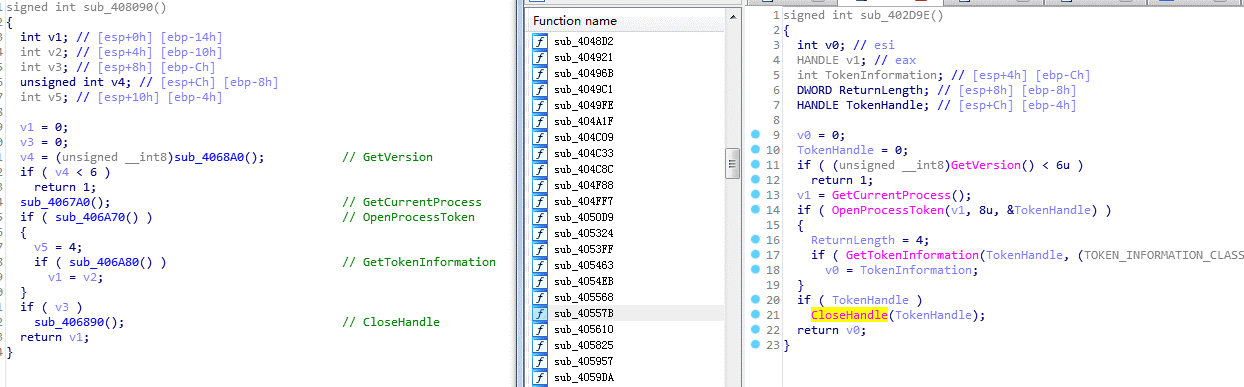
Task: Toggle breakpoint dot on line 17
Action: (756, 254)
